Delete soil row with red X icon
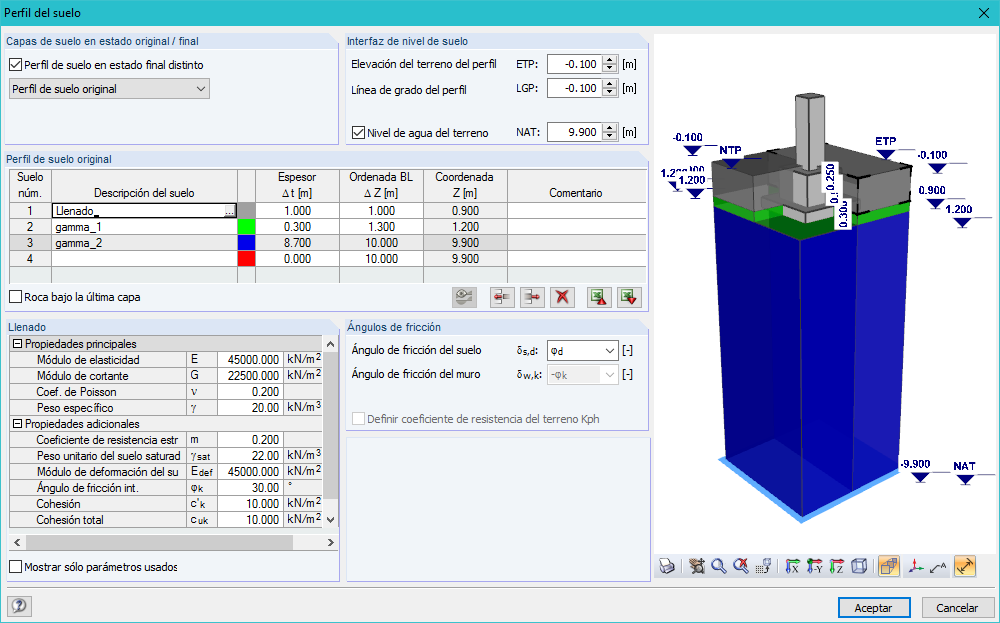Image resolution: width=1000 pixels, height=623 pixels. (x=562, y=297)
